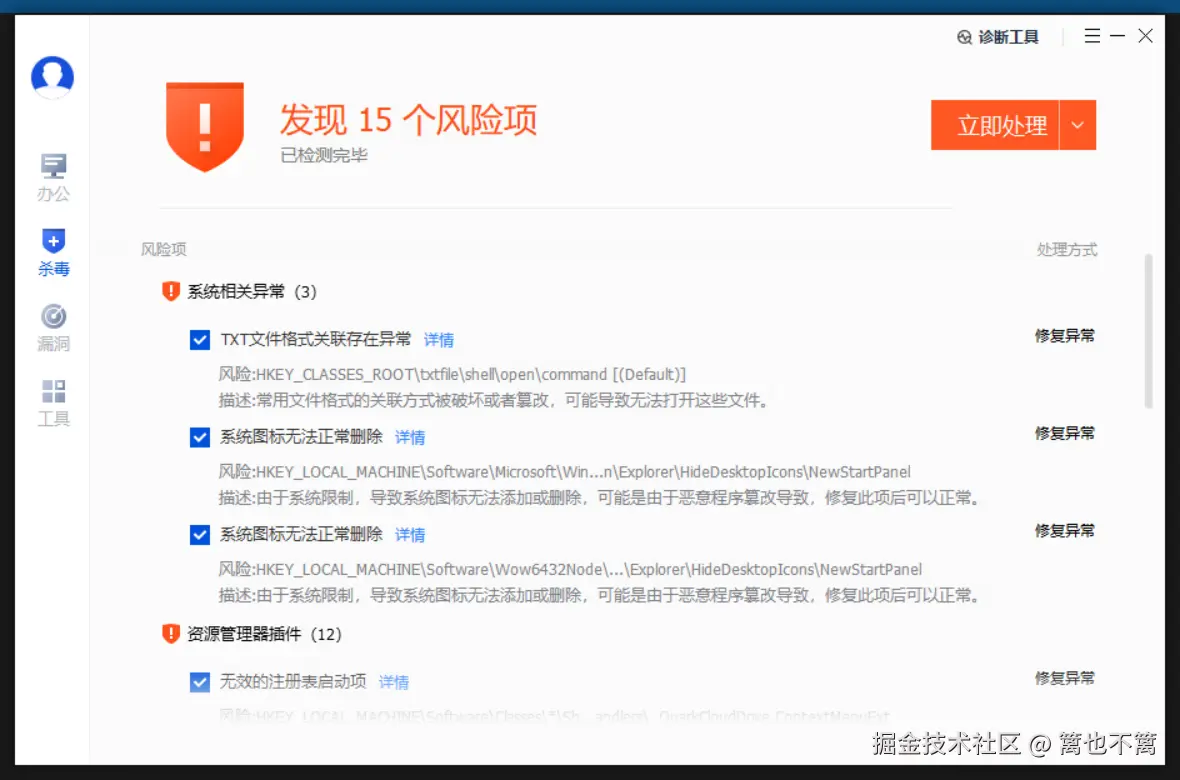Image resolution: width=1180 pixels, height=780 pixels.
Task: Open the user avatar profile
Action: click(x=53, y=77)
